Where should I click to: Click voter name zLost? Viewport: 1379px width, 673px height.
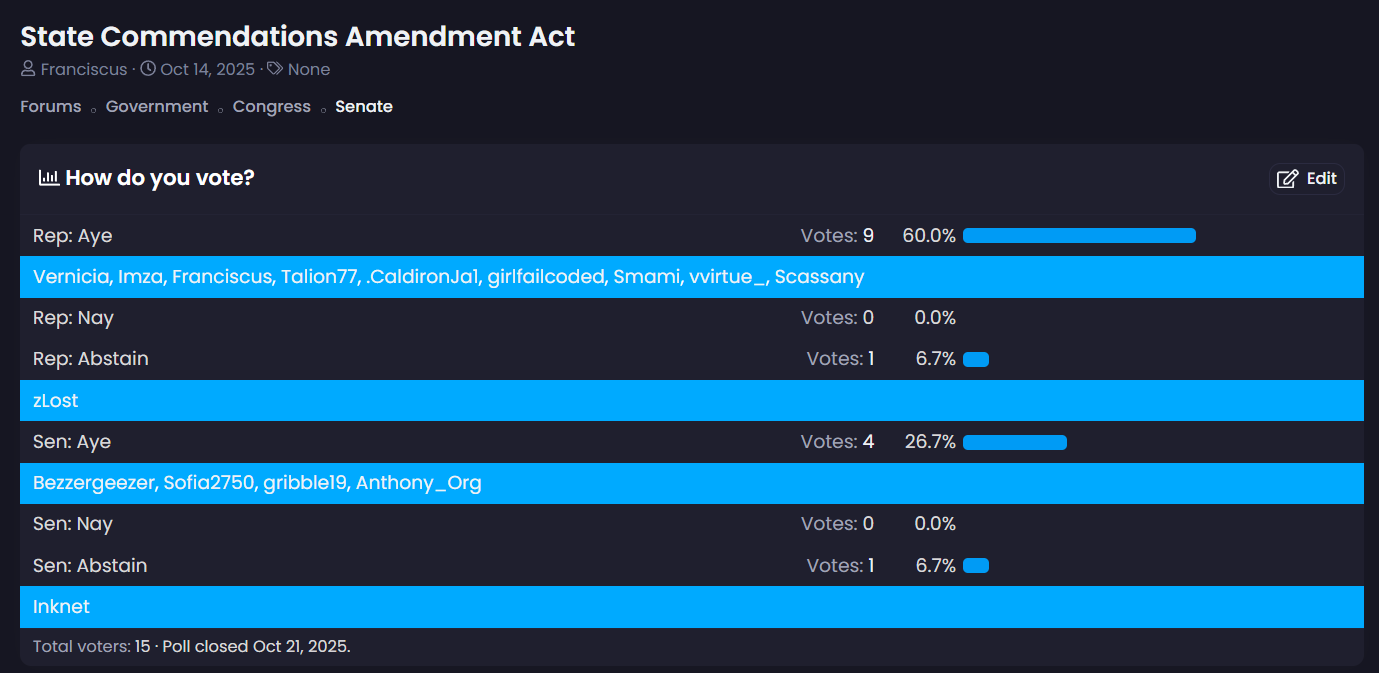coord(56,401)
